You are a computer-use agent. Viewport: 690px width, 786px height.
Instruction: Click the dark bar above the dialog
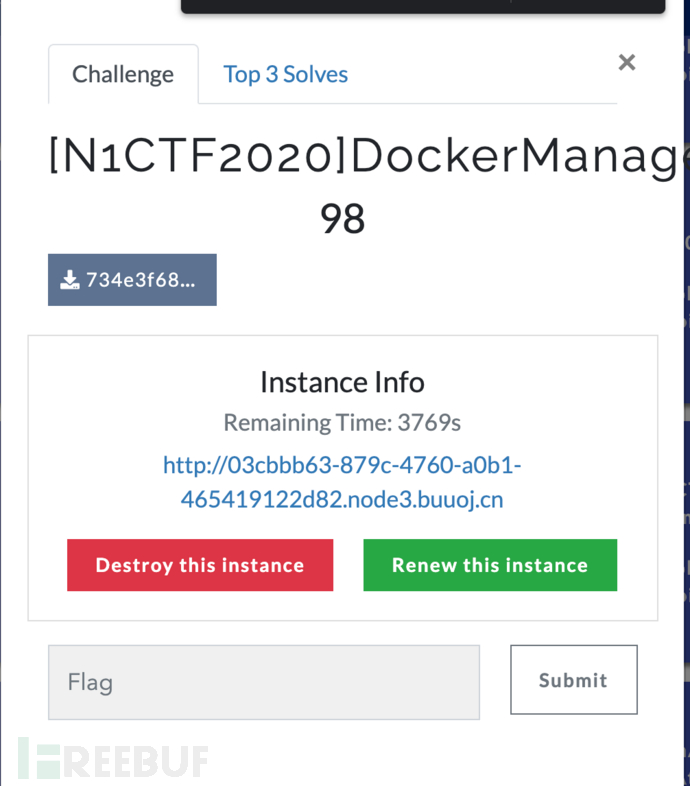[x=422, y=6]
